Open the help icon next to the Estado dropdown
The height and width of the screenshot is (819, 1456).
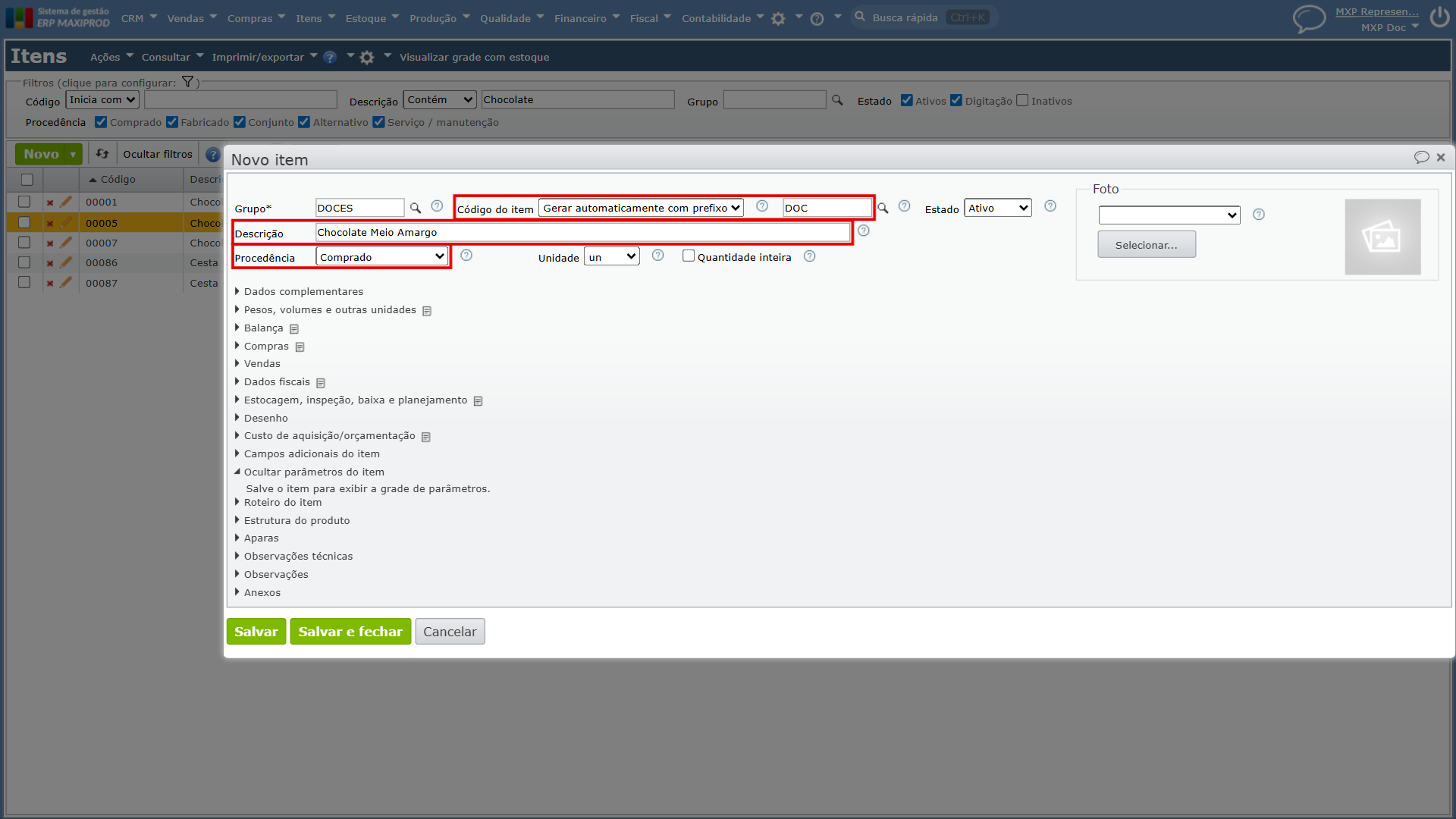(1050, 206)
